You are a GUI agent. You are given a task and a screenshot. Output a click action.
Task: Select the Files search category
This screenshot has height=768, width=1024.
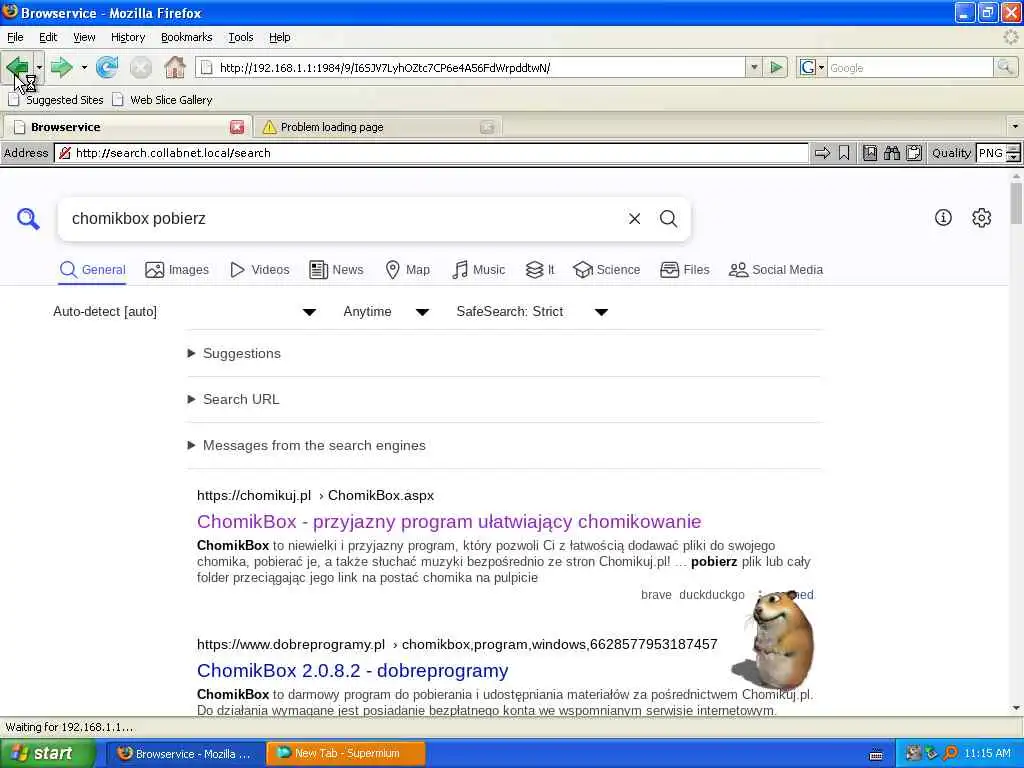(684, 270)
